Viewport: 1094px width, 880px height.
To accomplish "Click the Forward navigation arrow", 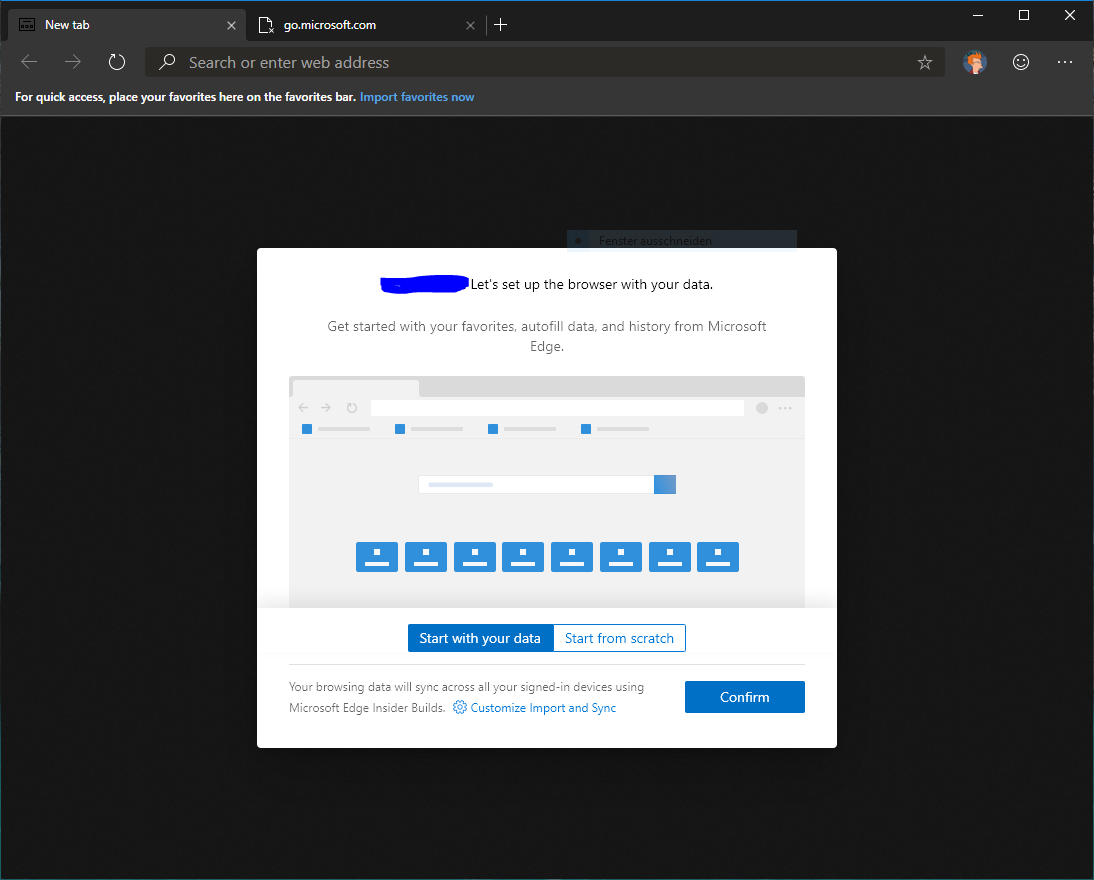I will (73, 62).
